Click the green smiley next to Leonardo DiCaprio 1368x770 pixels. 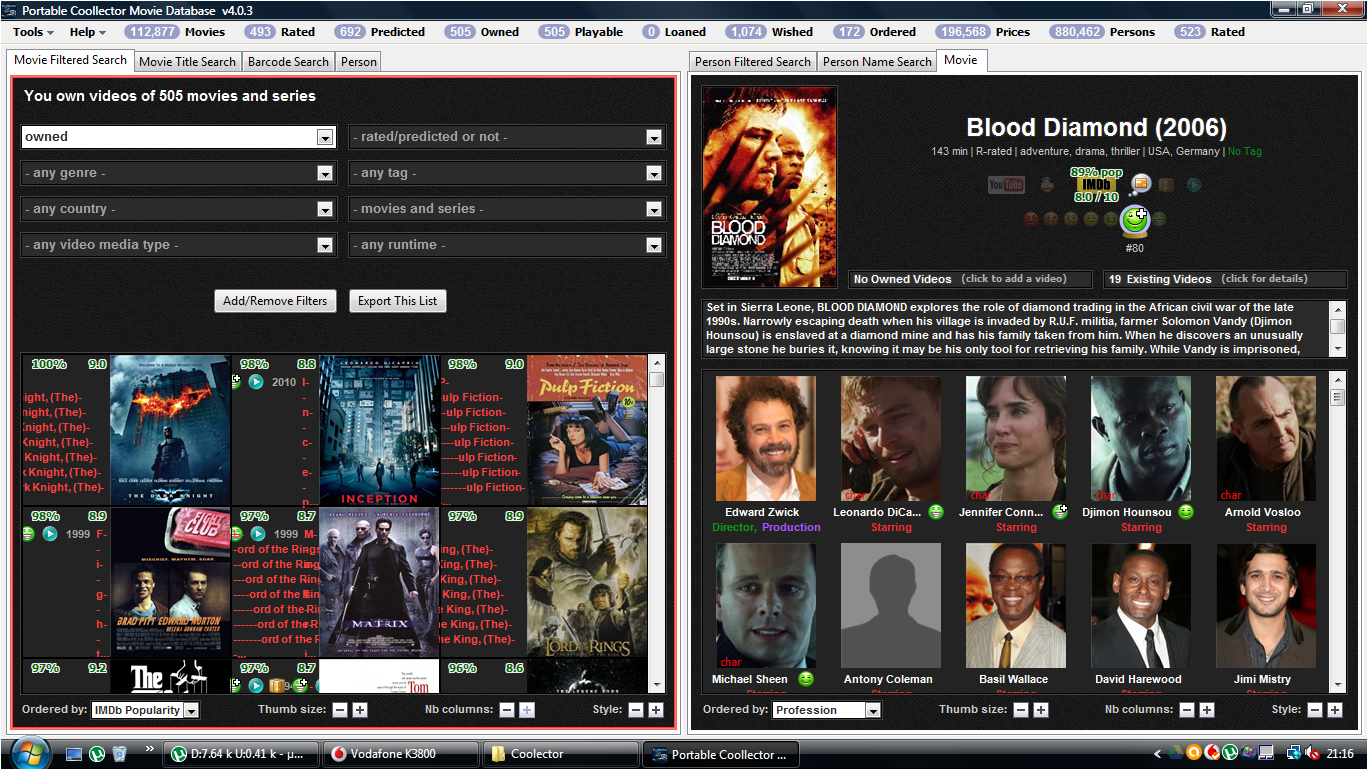coord(936,512)
